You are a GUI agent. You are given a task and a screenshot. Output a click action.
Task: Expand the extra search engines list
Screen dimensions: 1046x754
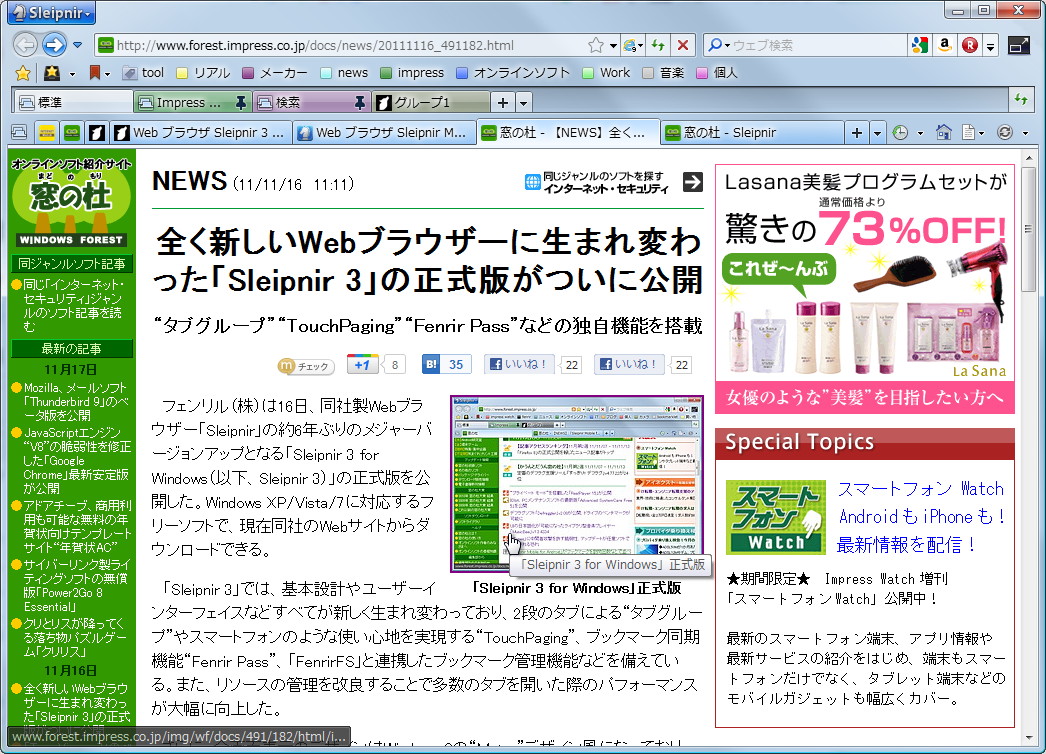point(991,46)
